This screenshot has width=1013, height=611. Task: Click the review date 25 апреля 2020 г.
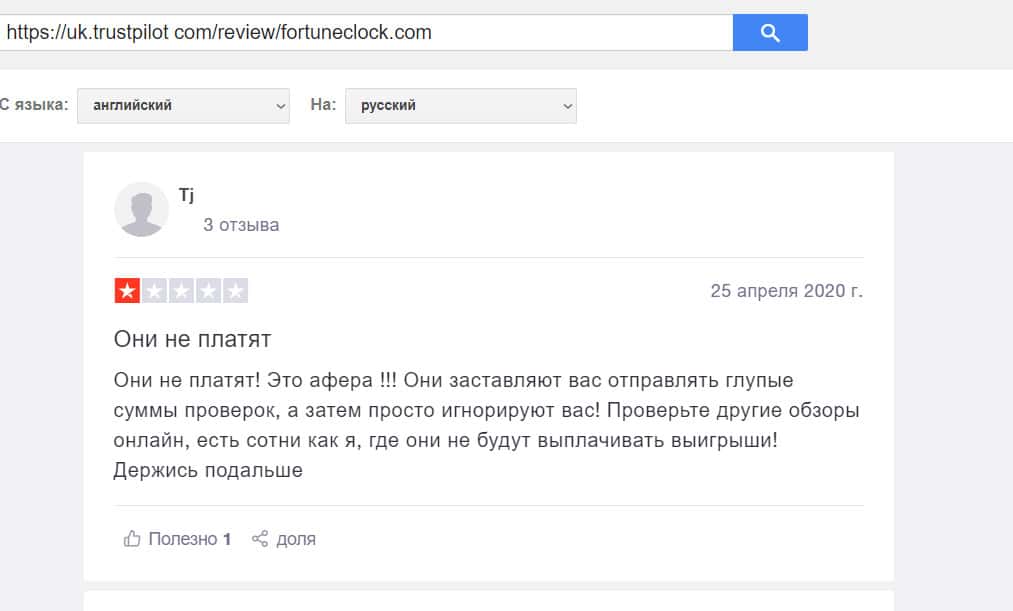point(786,291)
